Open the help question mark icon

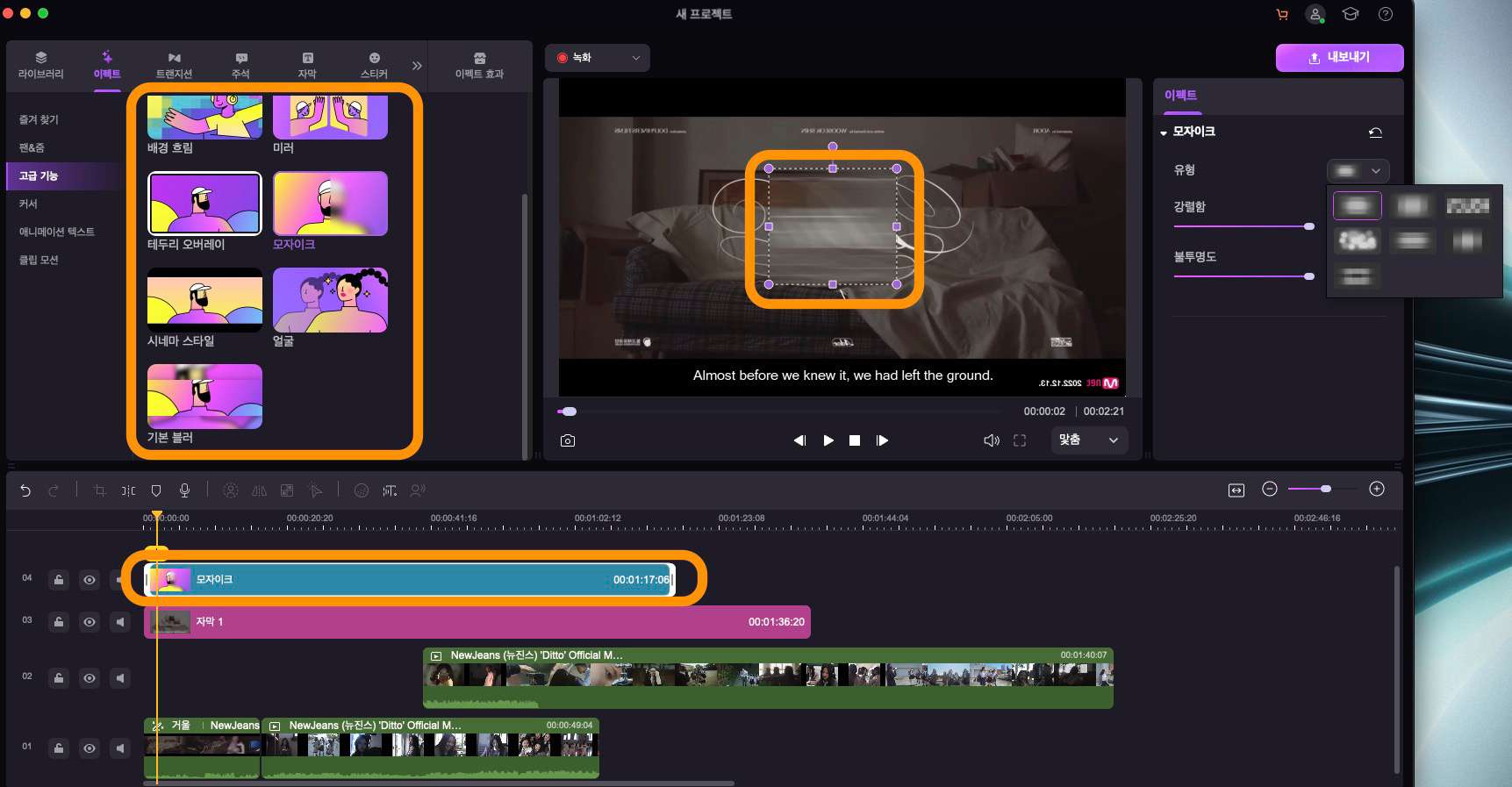(x=1386, y=14)
